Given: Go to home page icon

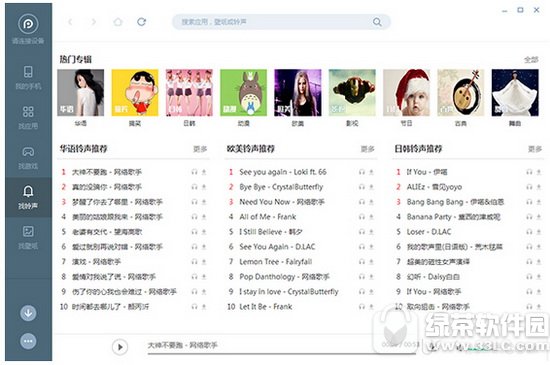Looking at the screenshot, I should click(118, 22).
